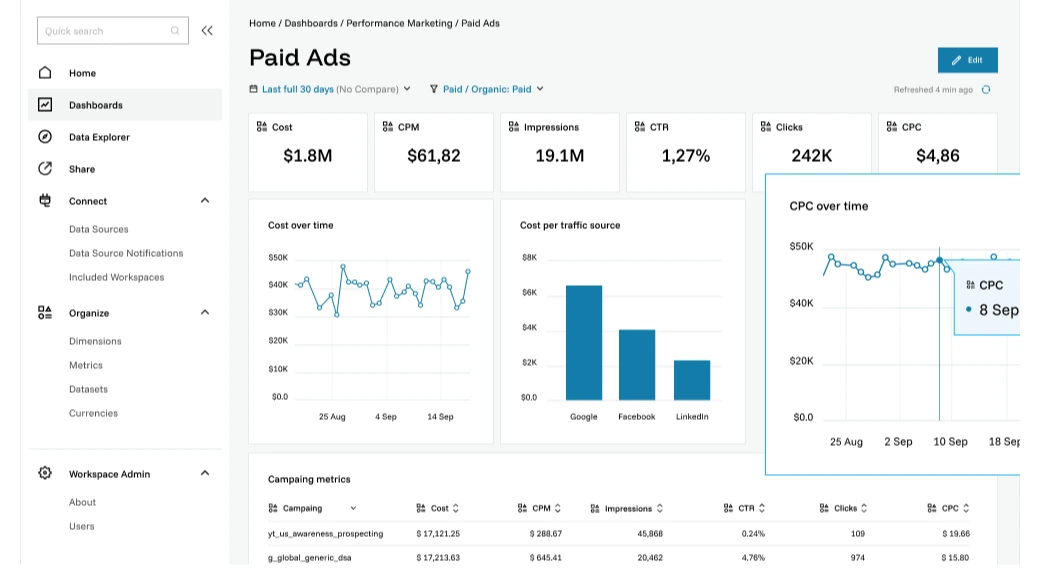Collapse the sidebar with double-chevron icon
Viewport: 1040px width, 584px height.
[207, 31]
